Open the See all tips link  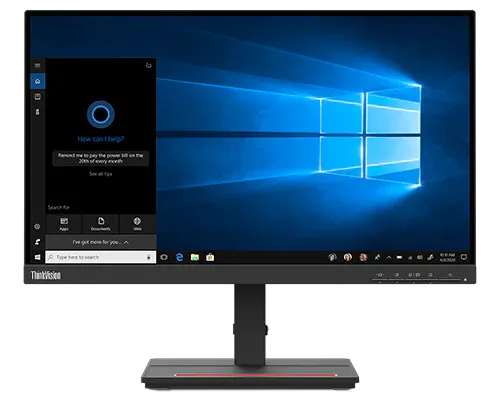tap(101, 174)
